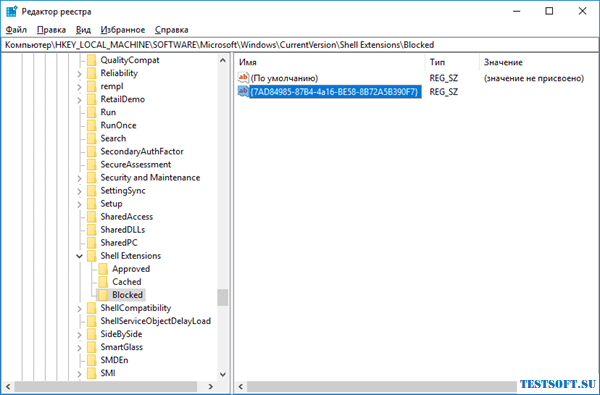Open the Файл menu

[x=16, y=30]
